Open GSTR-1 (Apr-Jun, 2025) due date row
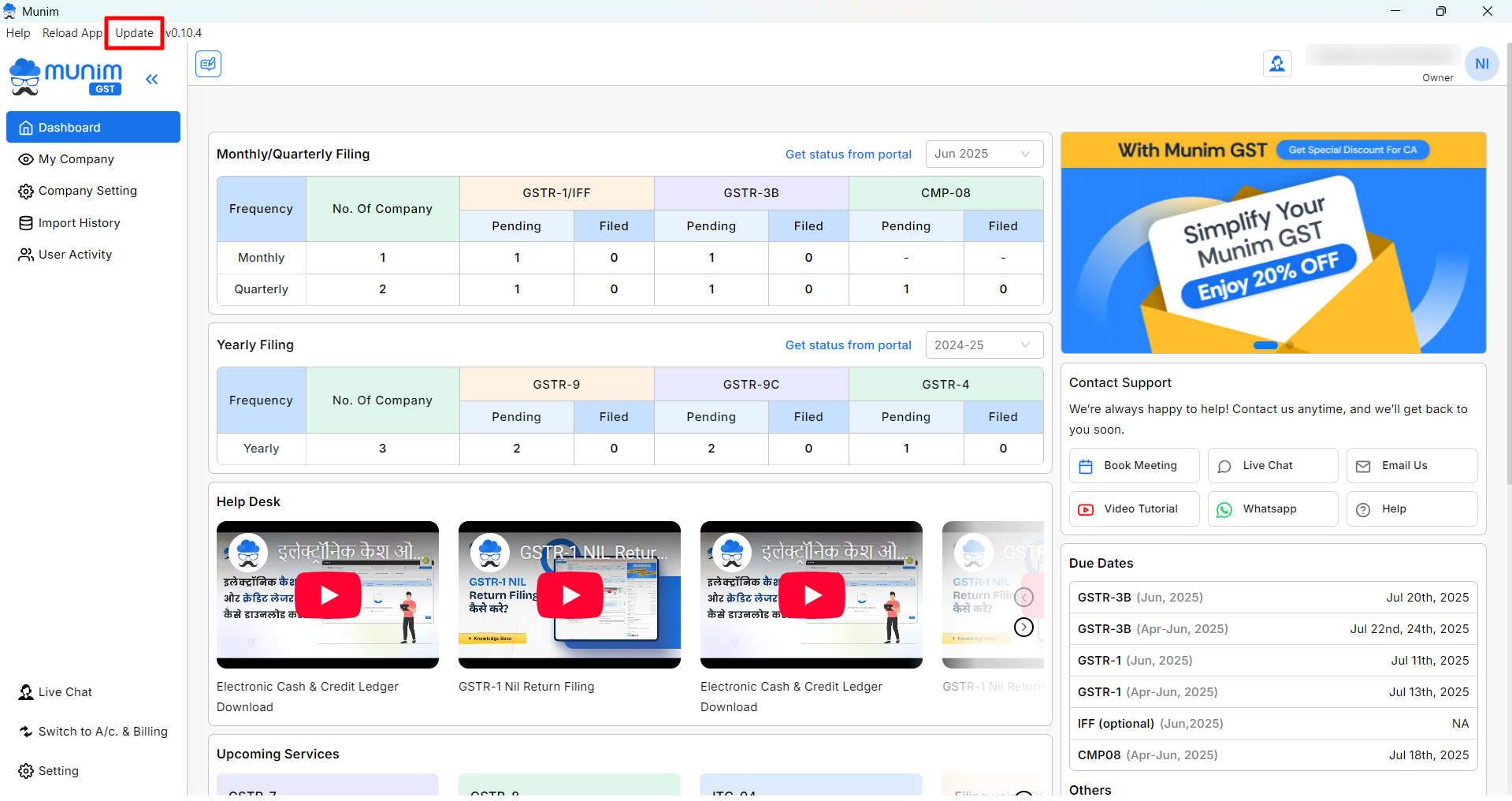This screenshot has width=1512, height=801. pos(1273,692)
